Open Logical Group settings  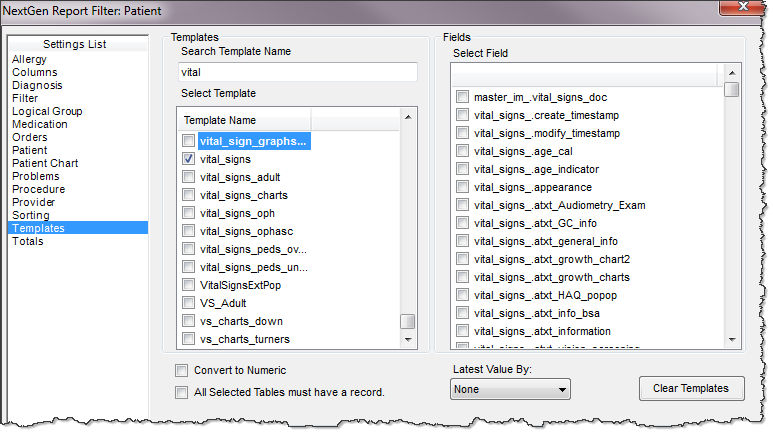pyautogui.click(x=47, y=111)
